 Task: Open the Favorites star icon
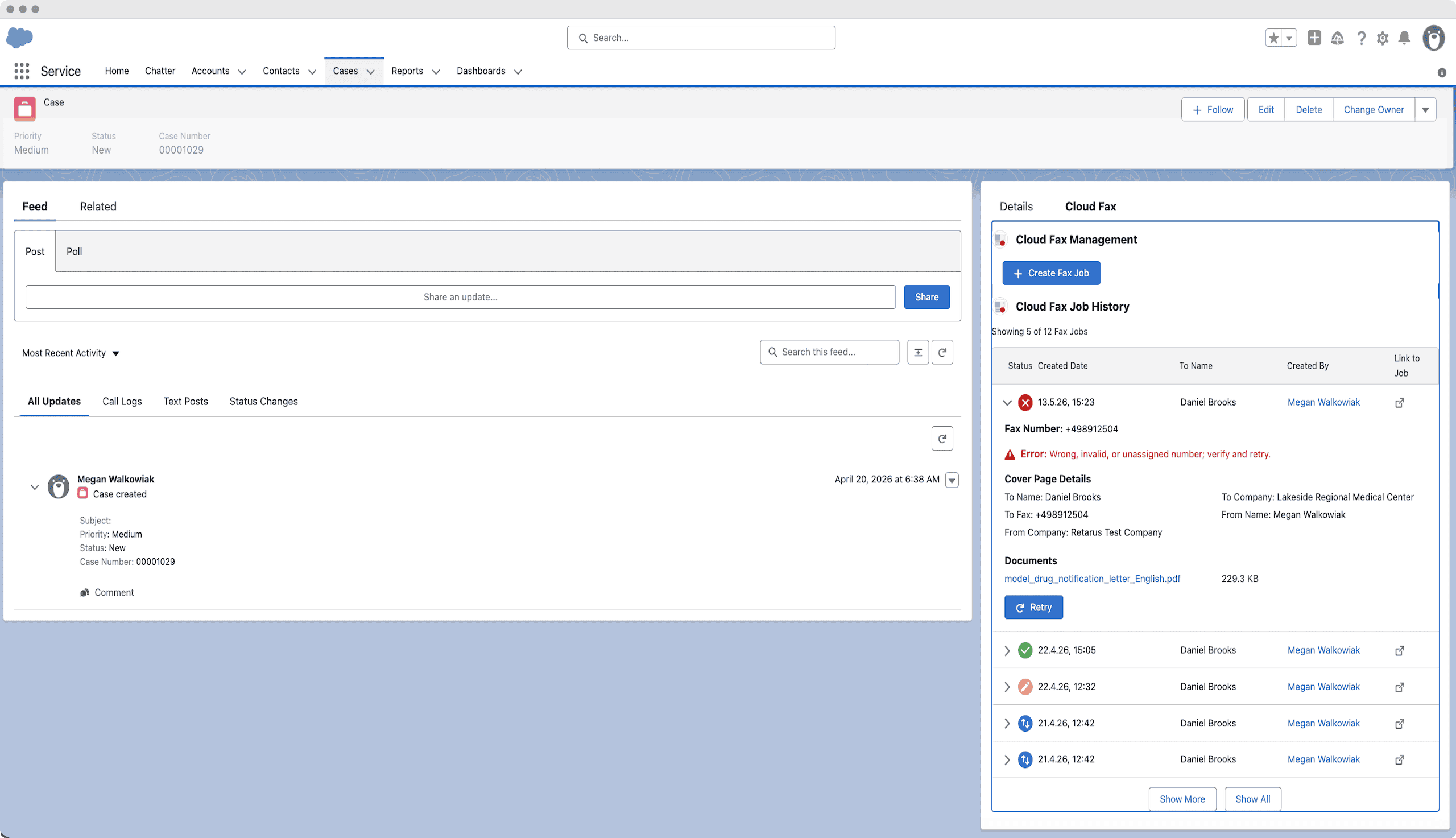[1273, 38]
